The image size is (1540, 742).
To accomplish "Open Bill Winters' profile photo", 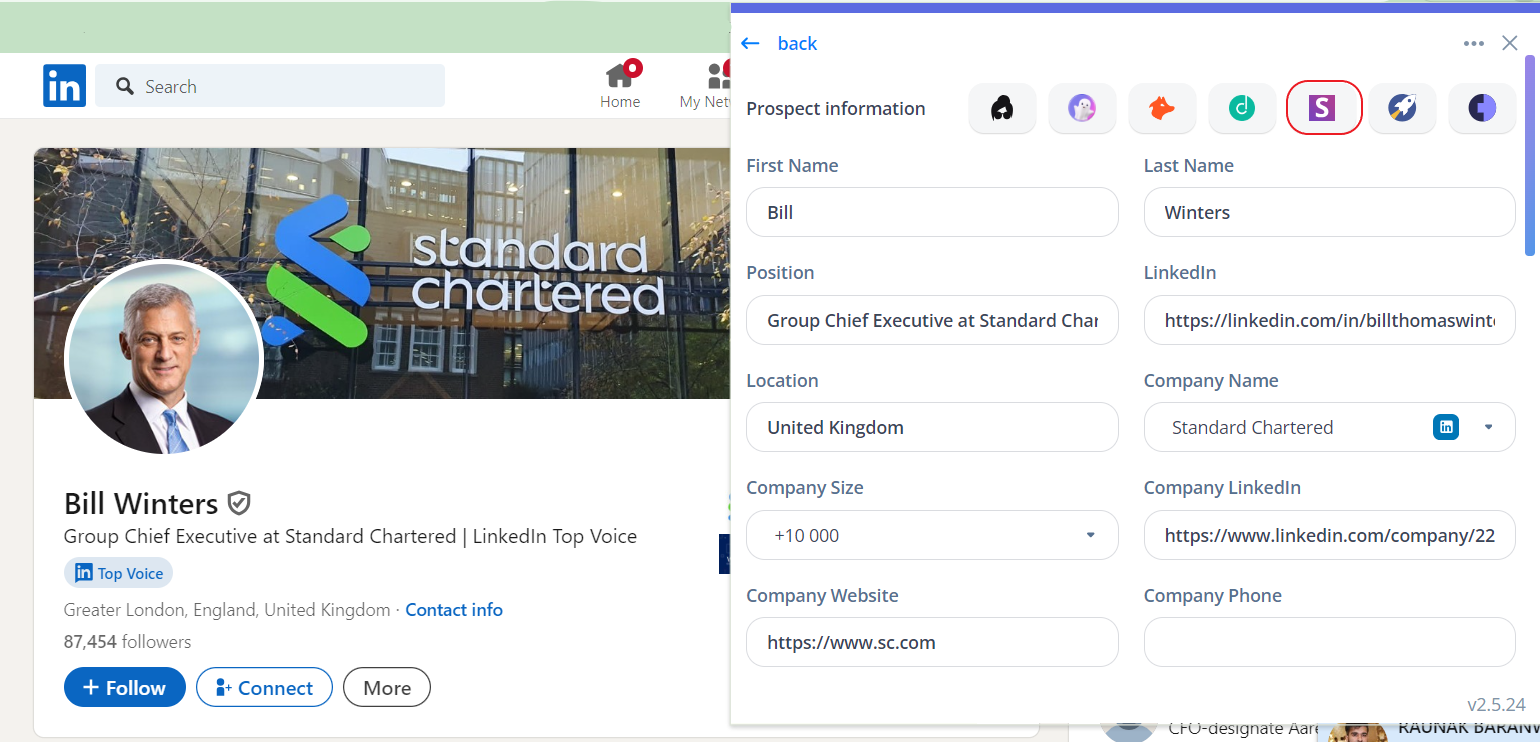I will [164, 359].
